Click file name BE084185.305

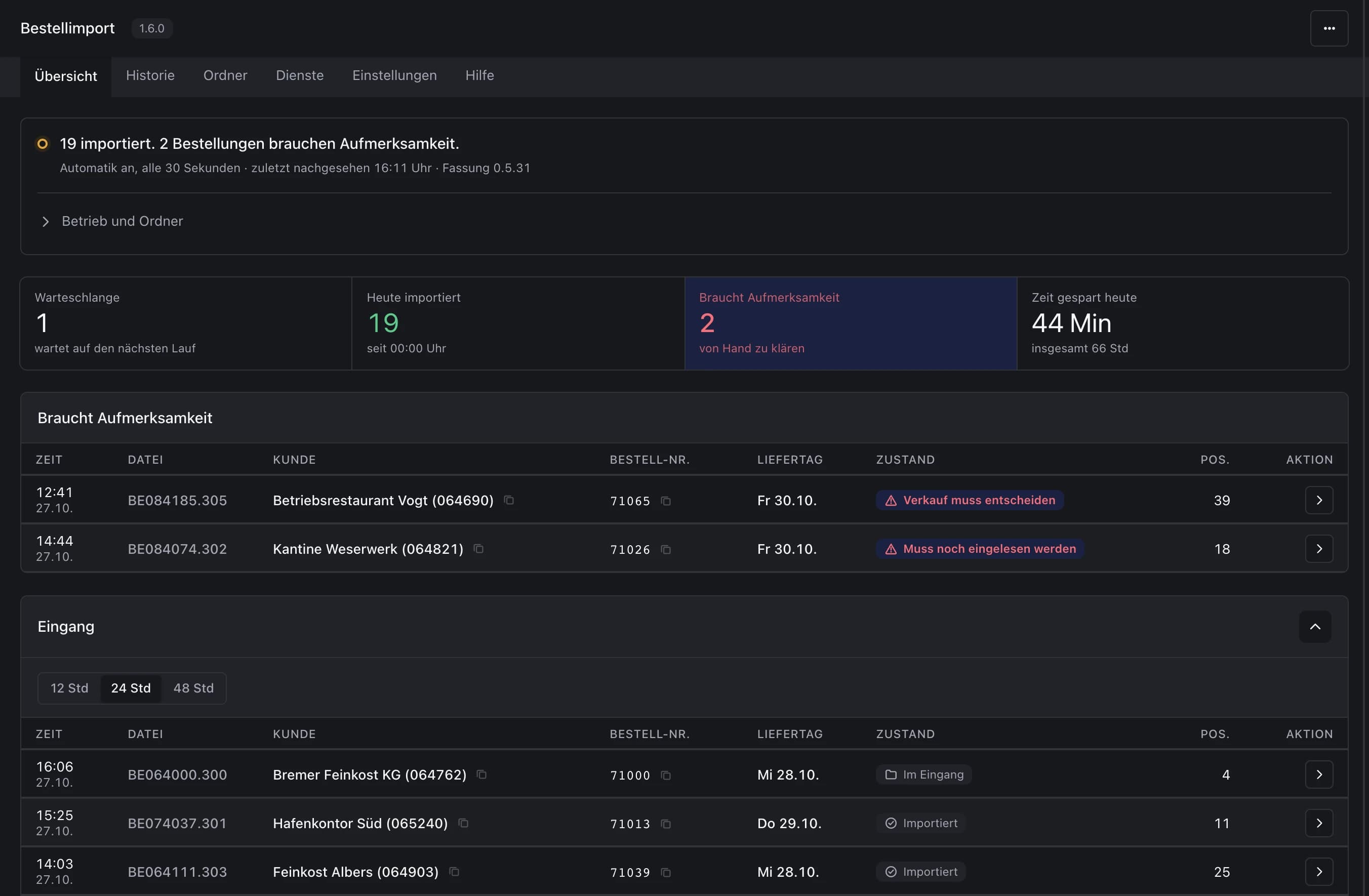[177, 500]
